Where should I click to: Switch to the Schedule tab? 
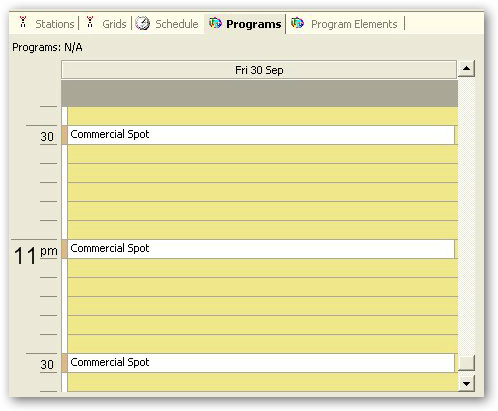[x=168, y=24]
